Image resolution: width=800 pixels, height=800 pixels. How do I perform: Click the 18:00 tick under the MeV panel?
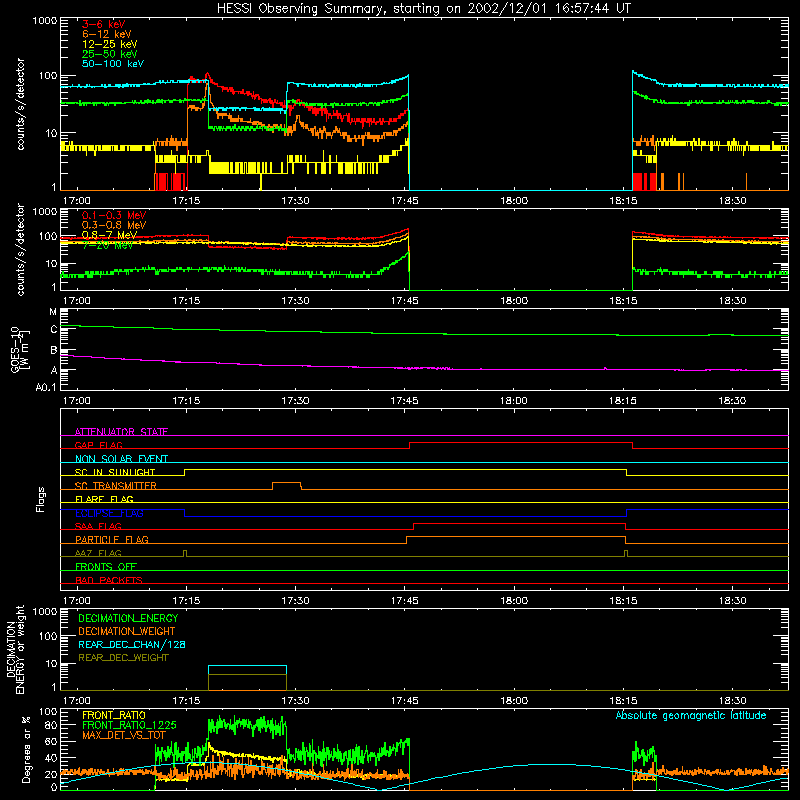pyautogui.click(x=514, y=301)
